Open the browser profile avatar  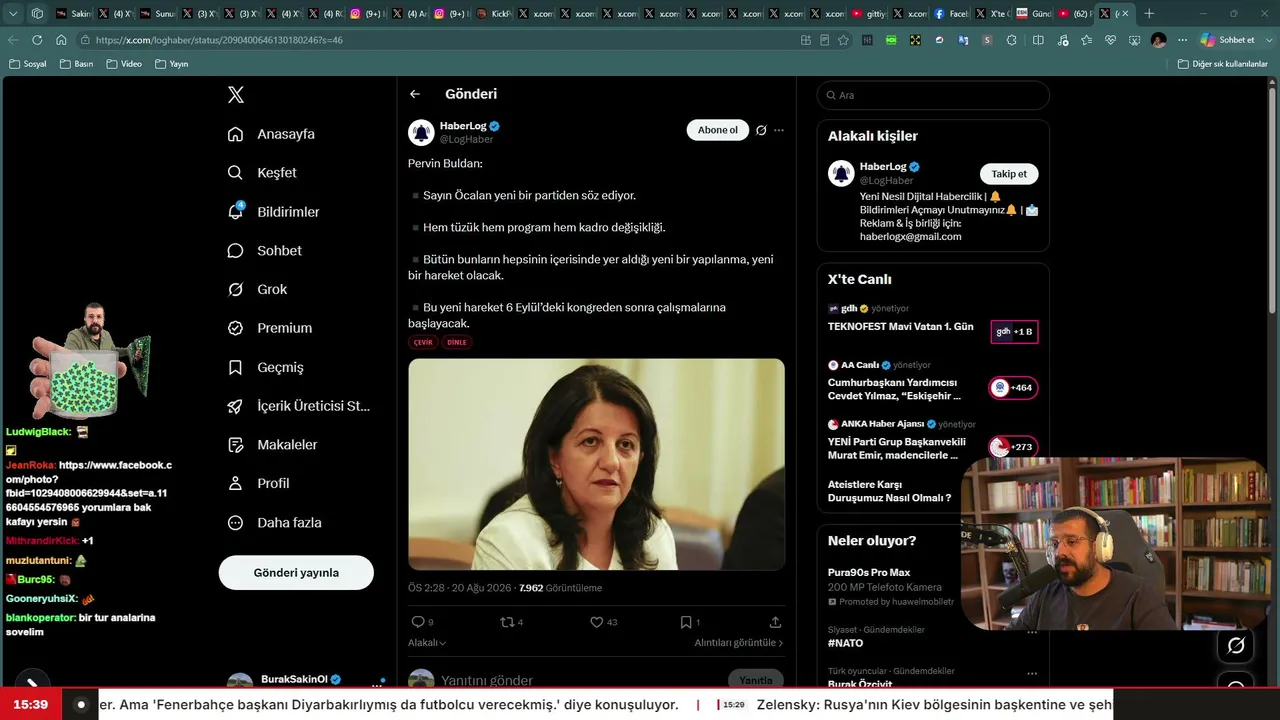pyautogui.click(x=1158, y=40)
